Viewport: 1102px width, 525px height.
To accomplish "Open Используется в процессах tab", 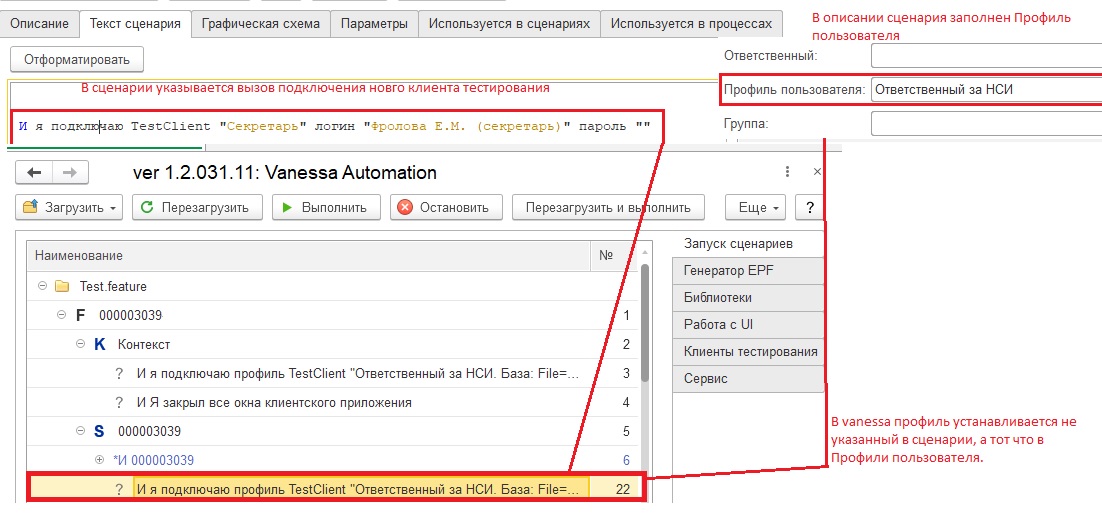I will click(692, 24).
